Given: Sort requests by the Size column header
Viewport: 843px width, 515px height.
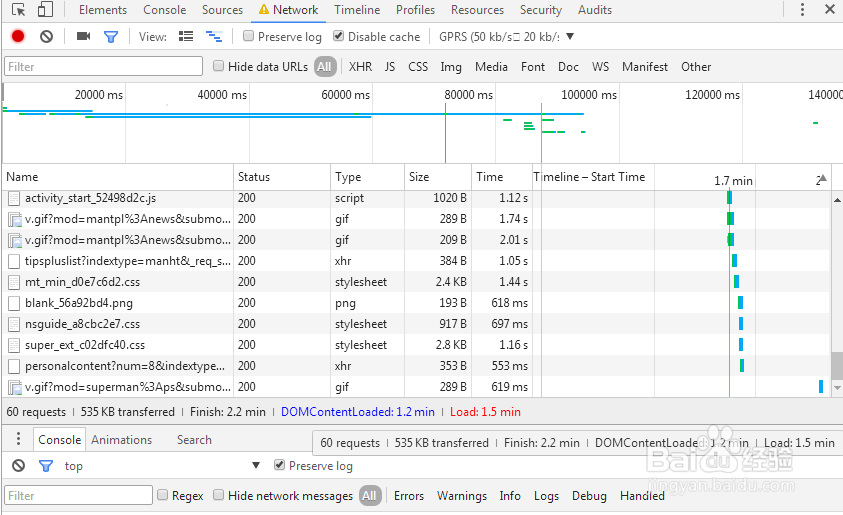Looking at the screenshot, I should click(438, 177).
